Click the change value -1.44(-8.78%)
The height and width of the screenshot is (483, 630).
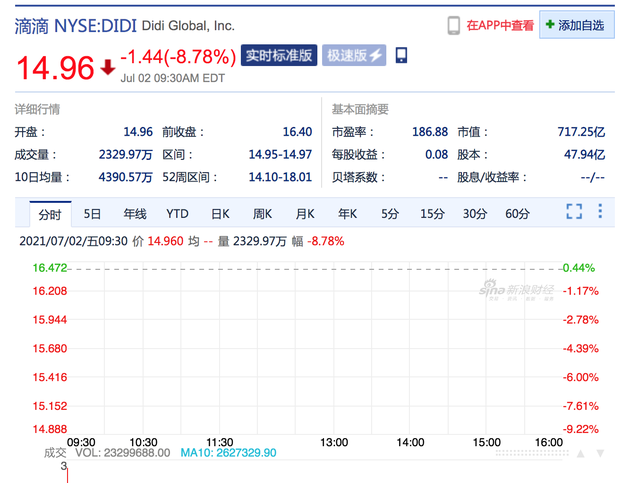point(178,57)
